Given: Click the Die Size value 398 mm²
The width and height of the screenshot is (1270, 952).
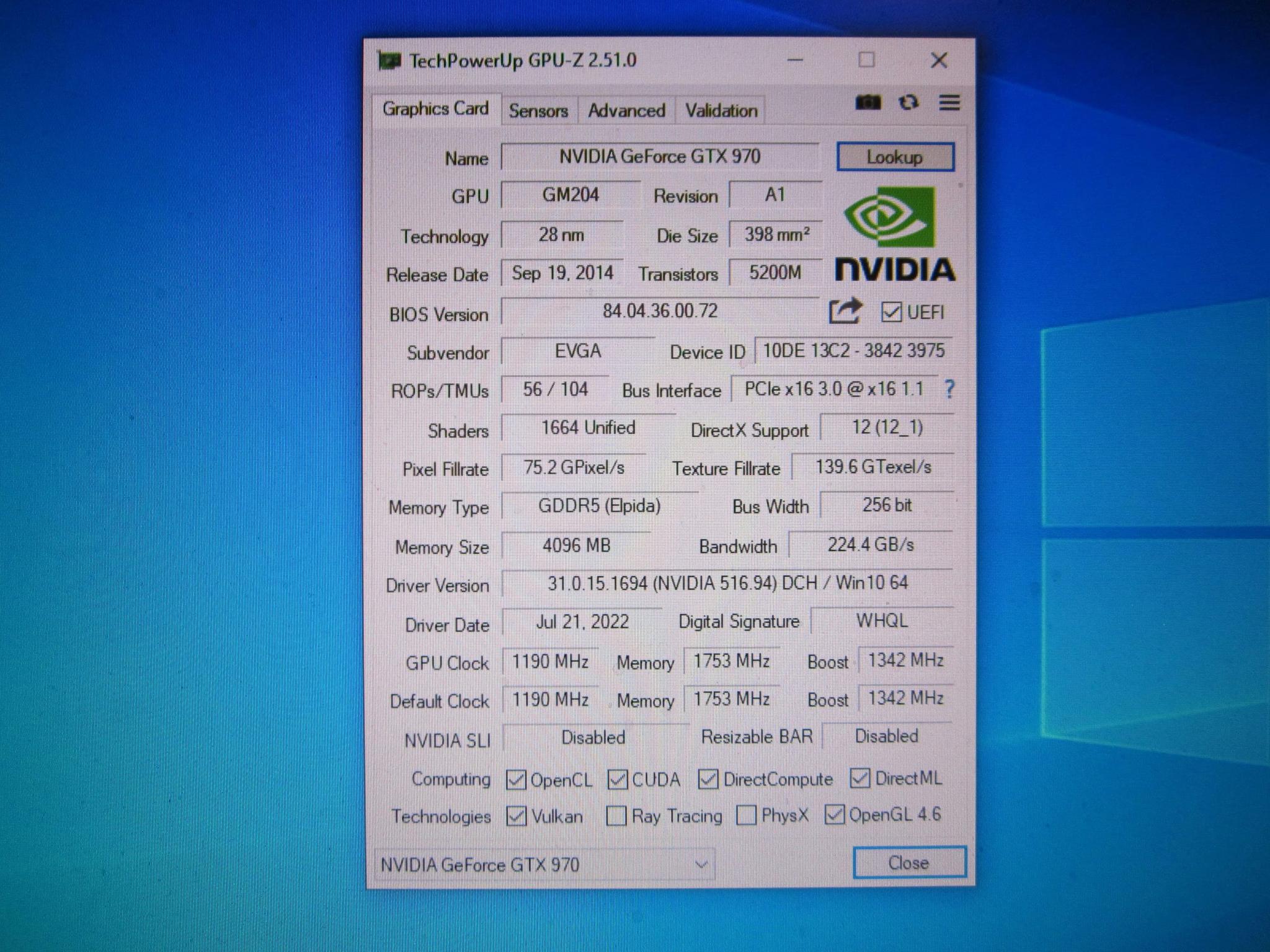Looking at the screenshot, I should coord(776,234).
